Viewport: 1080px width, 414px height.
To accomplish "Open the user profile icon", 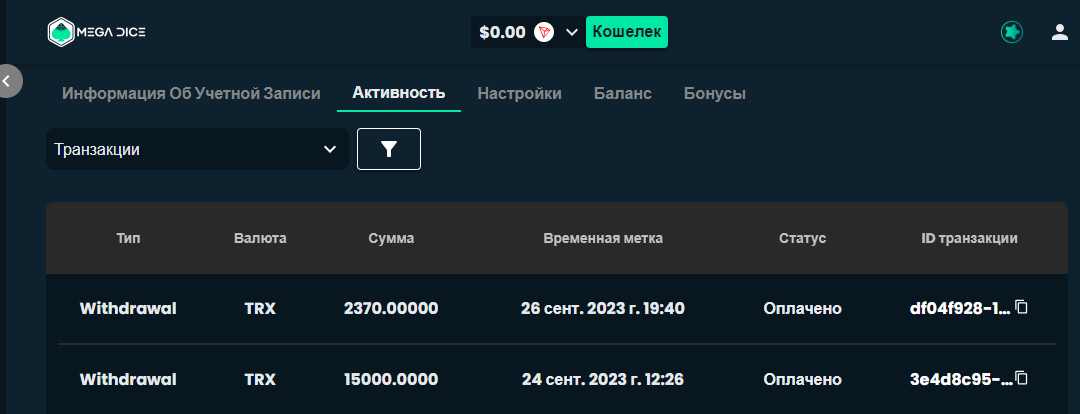I will click(1060, 32).
